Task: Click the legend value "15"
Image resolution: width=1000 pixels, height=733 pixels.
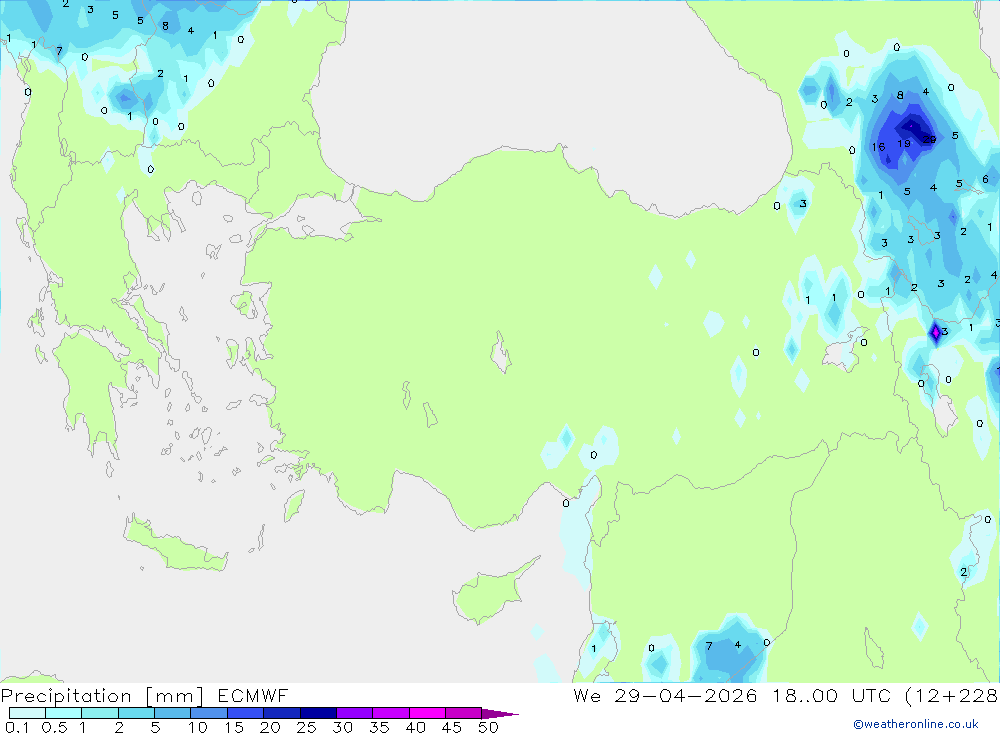Action: click(233, 727)
